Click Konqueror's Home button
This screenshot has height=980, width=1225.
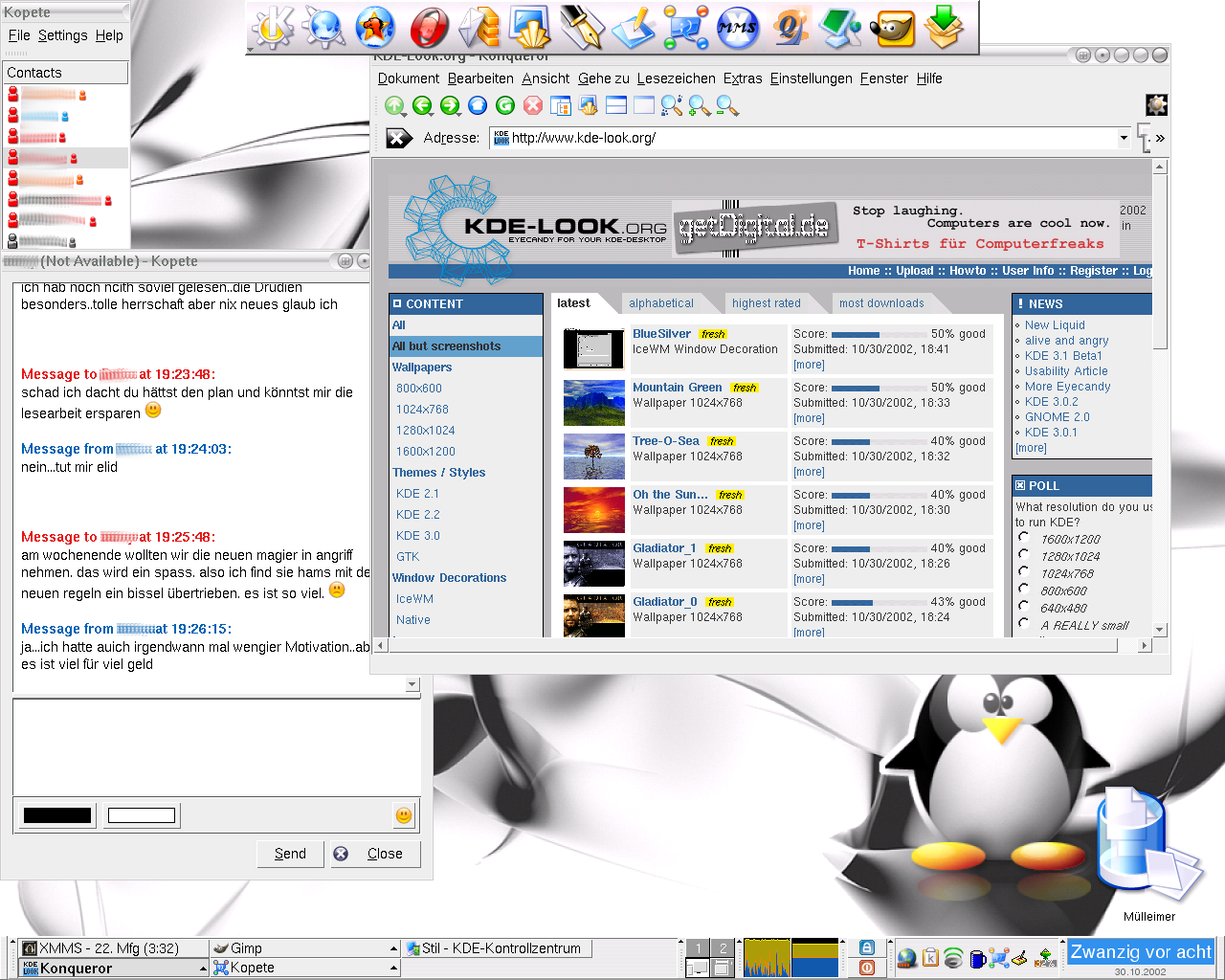[x=478, y=105]
